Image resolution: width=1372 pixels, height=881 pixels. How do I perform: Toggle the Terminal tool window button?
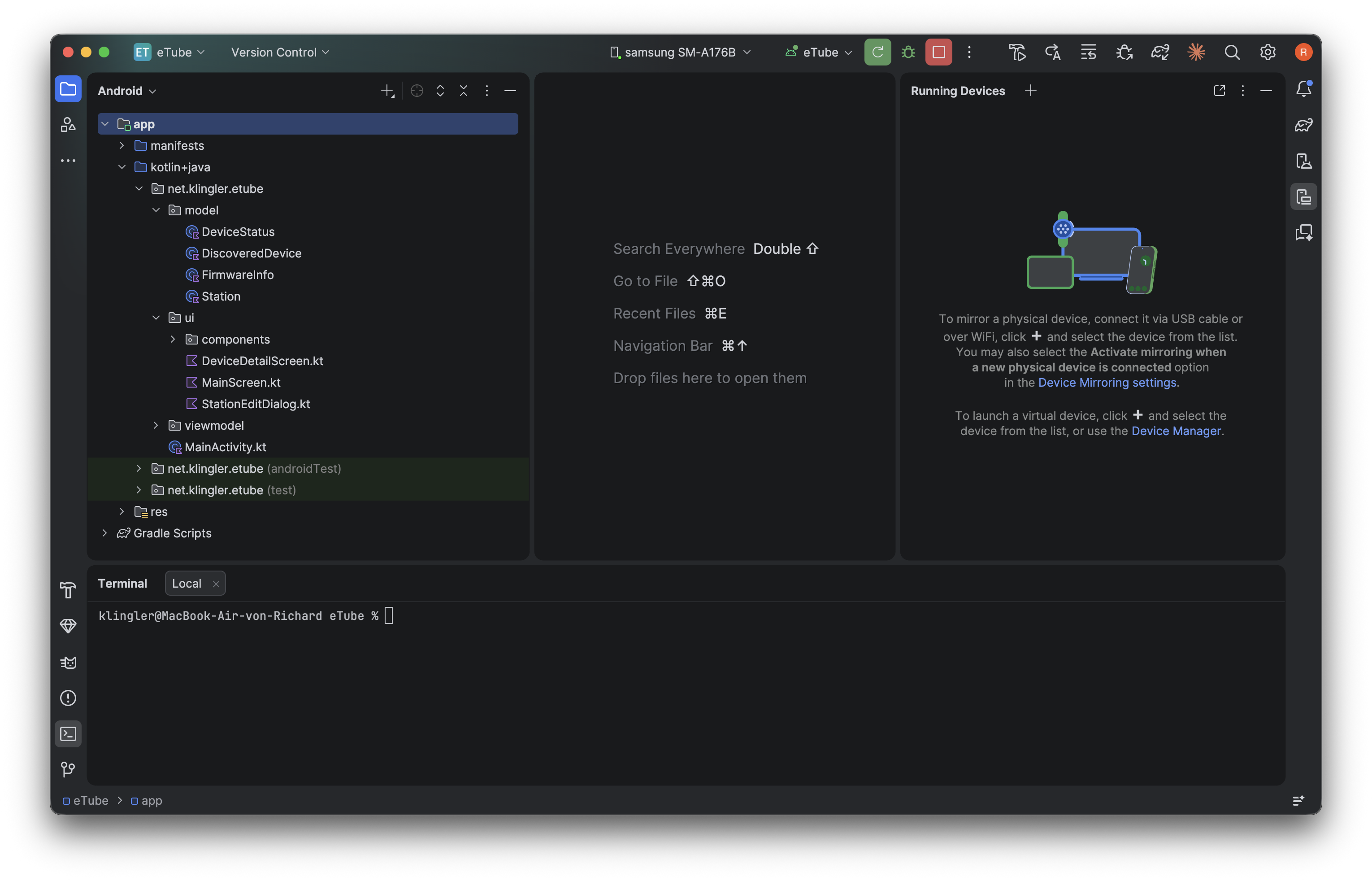[x=68, y=734]
